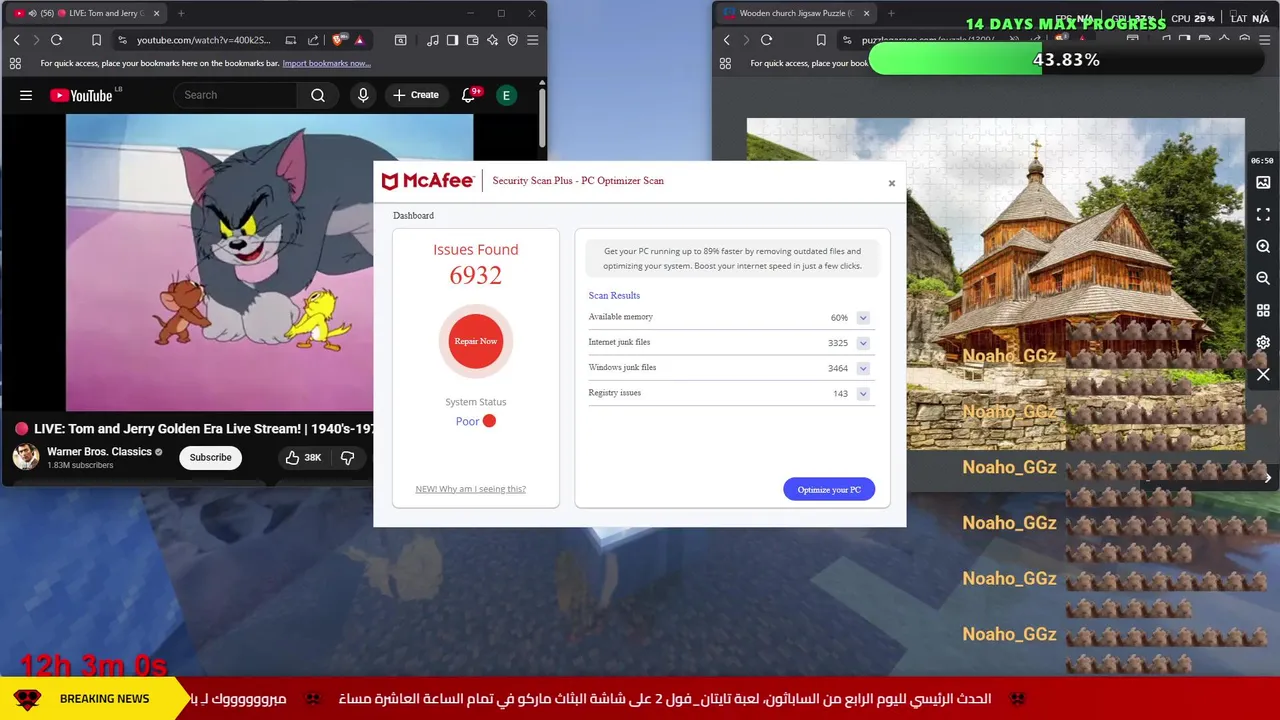Click Optimize my PC button

tap(829, 489)
